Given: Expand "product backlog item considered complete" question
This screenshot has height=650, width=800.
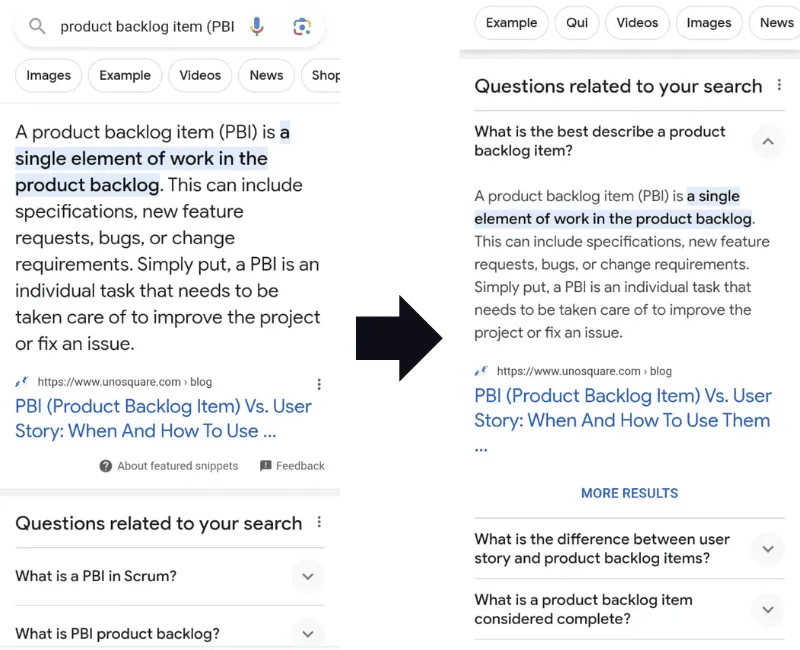Looking at the screenshot, I should click(767, 610).
